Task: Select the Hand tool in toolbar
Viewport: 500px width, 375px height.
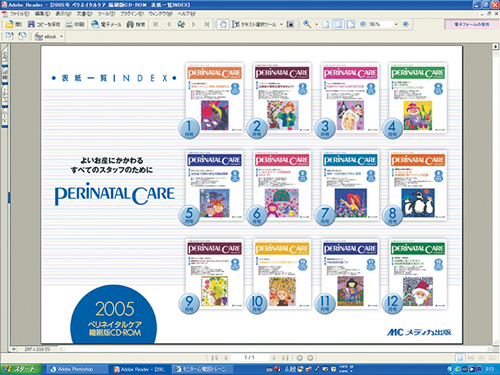Action: click(x=223, y=24)
